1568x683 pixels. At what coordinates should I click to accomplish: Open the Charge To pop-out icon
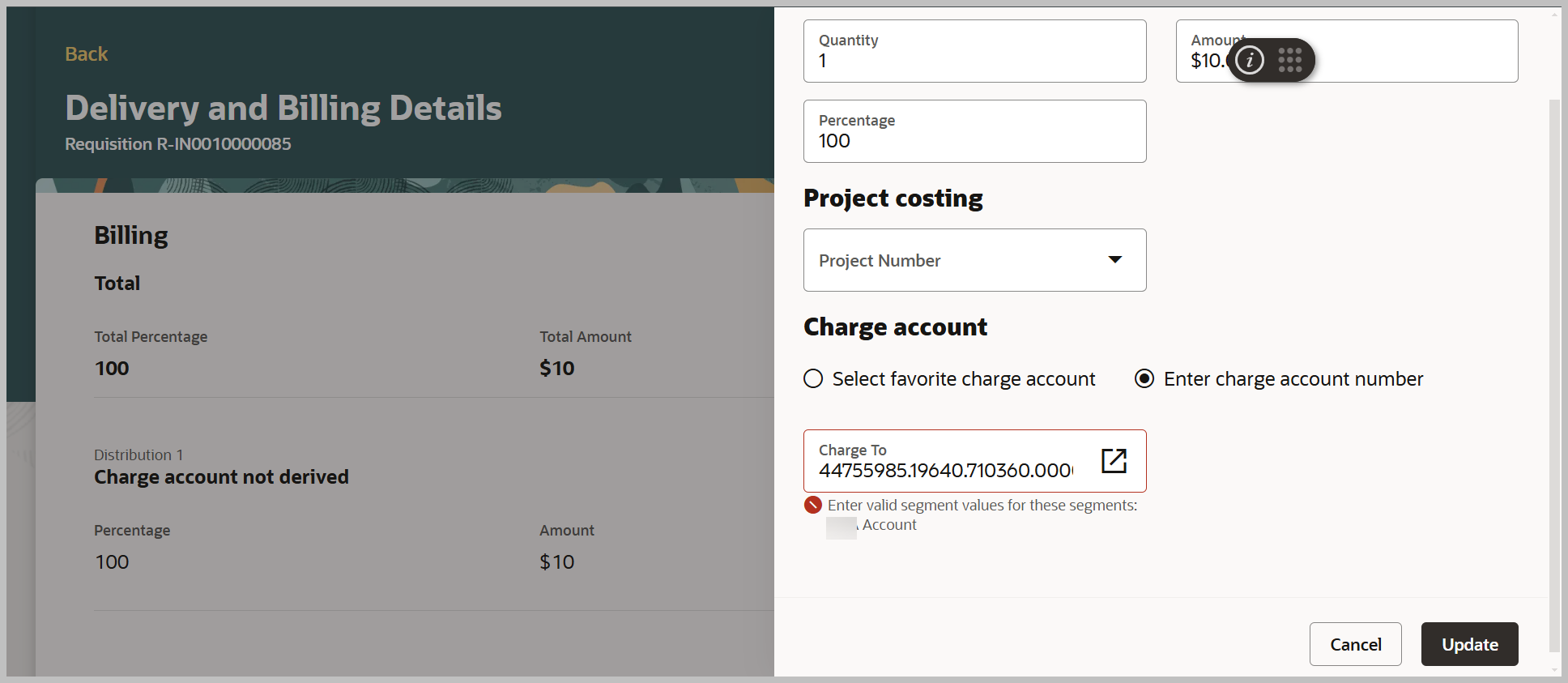[x=1114, y=461]
